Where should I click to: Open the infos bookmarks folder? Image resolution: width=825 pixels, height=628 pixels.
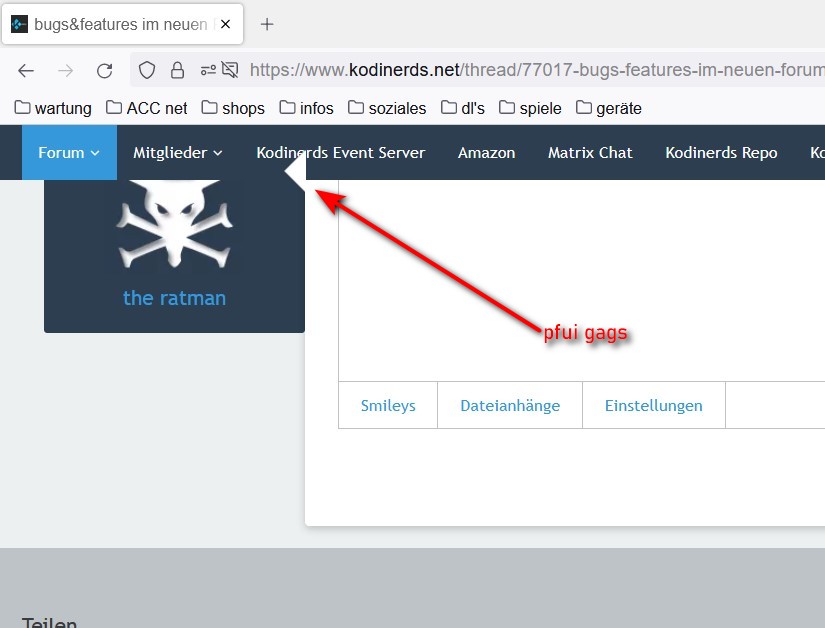point(306,108)
